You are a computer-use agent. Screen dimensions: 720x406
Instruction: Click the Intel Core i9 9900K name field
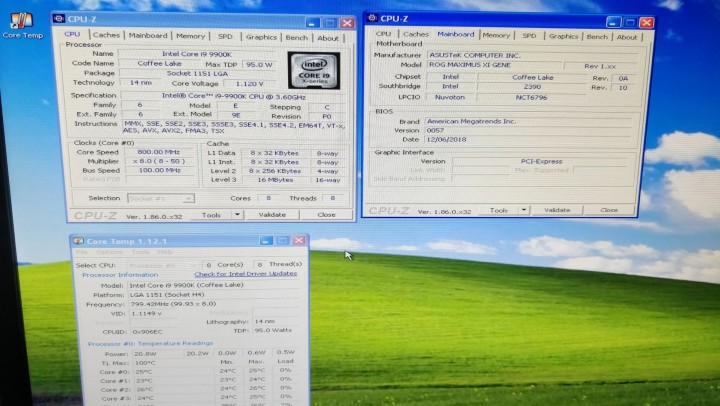tap(197, 54)
